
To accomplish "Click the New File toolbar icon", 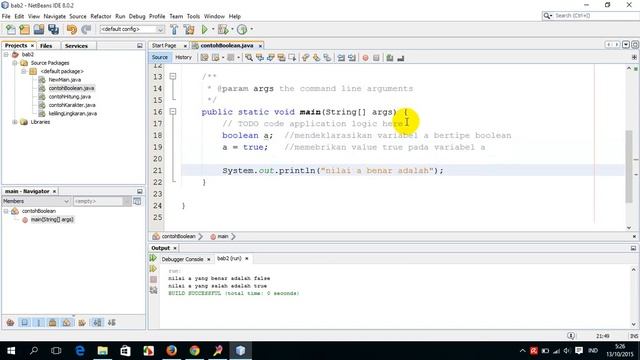I will point(10,29).
